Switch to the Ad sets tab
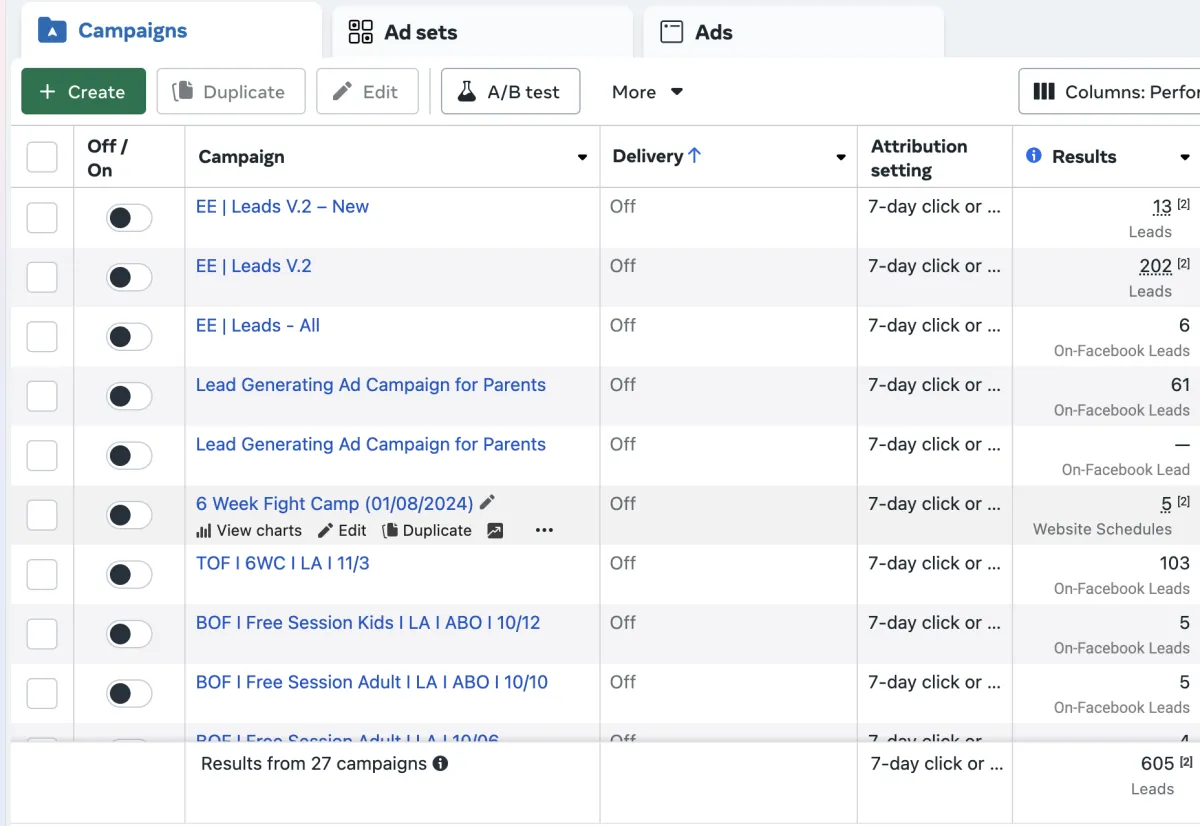The image size is (1200, 826). pyautogui.click(x=402, y=32)
